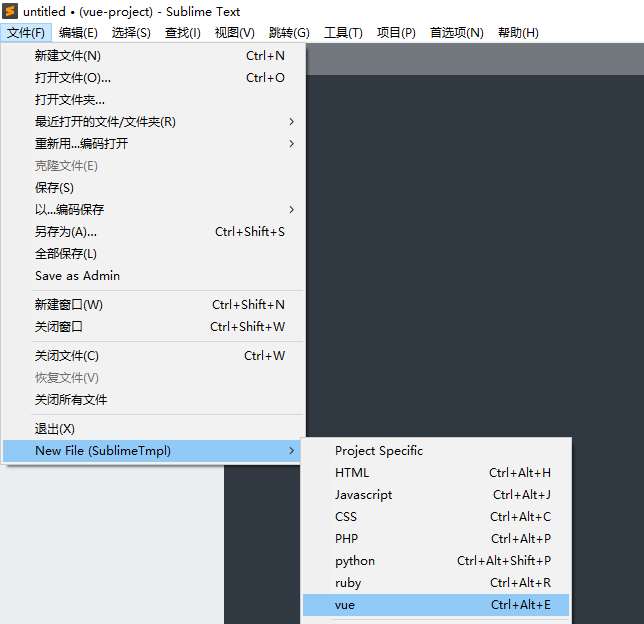The height and width of the screenshot is (624, 644).
Task: Open the 编辑(E) menu
Action: (x=78, y=32)
